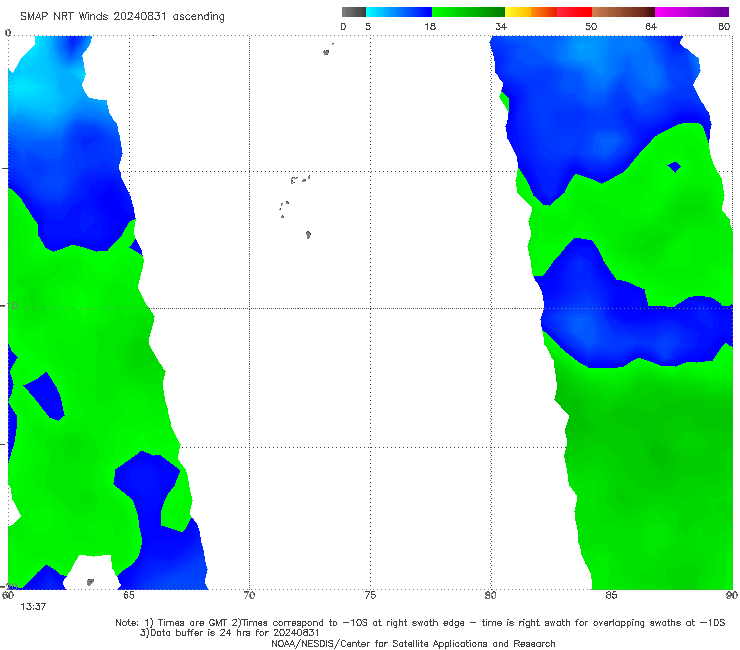Click 'NOAA/NESDIS/Center for Satellite Applications and Research' credit
740x650 pixels.
(x=413, y=643)
